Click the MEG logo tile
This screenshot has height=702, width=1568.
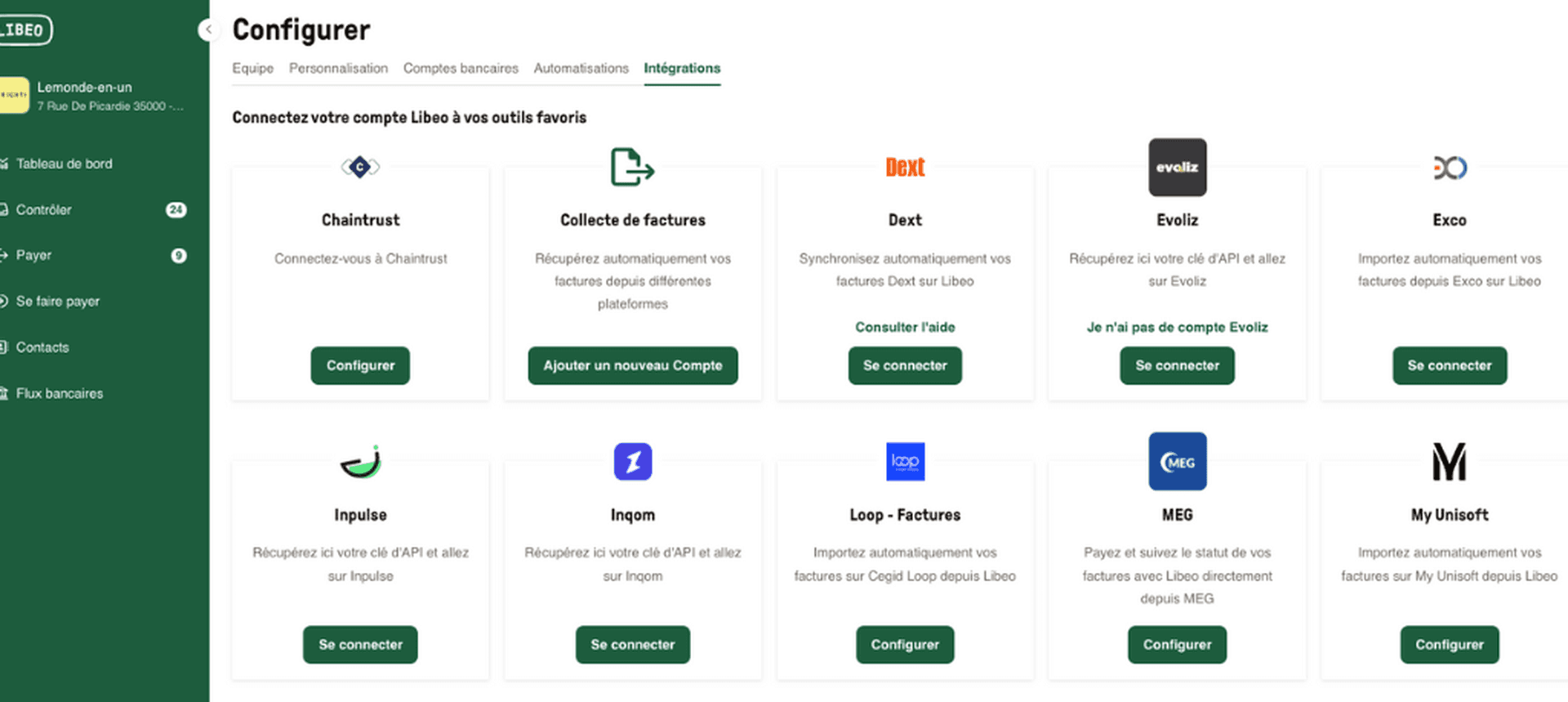(x=1177, y=461)
